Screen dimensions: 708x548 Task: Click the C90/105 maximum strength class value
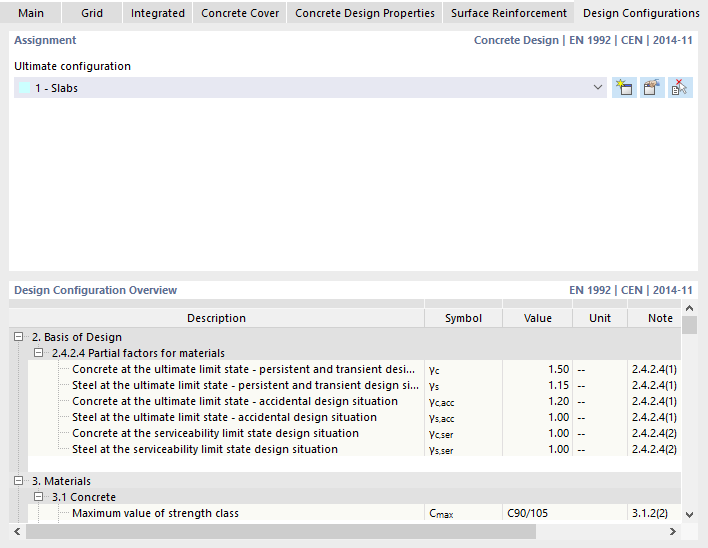(538, 513)
